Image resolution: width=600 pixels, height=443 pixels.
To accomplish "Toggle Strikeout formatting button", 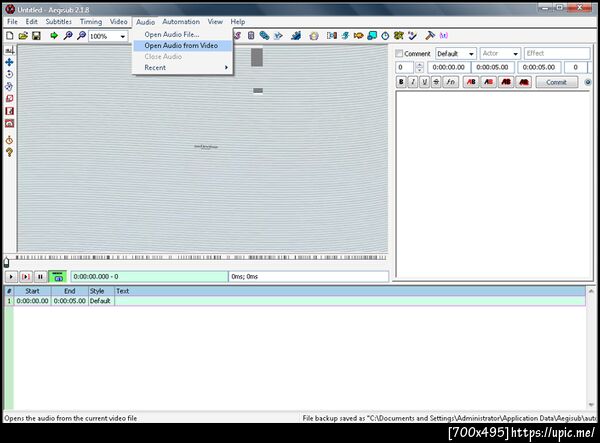I will [x=436, y=82].
